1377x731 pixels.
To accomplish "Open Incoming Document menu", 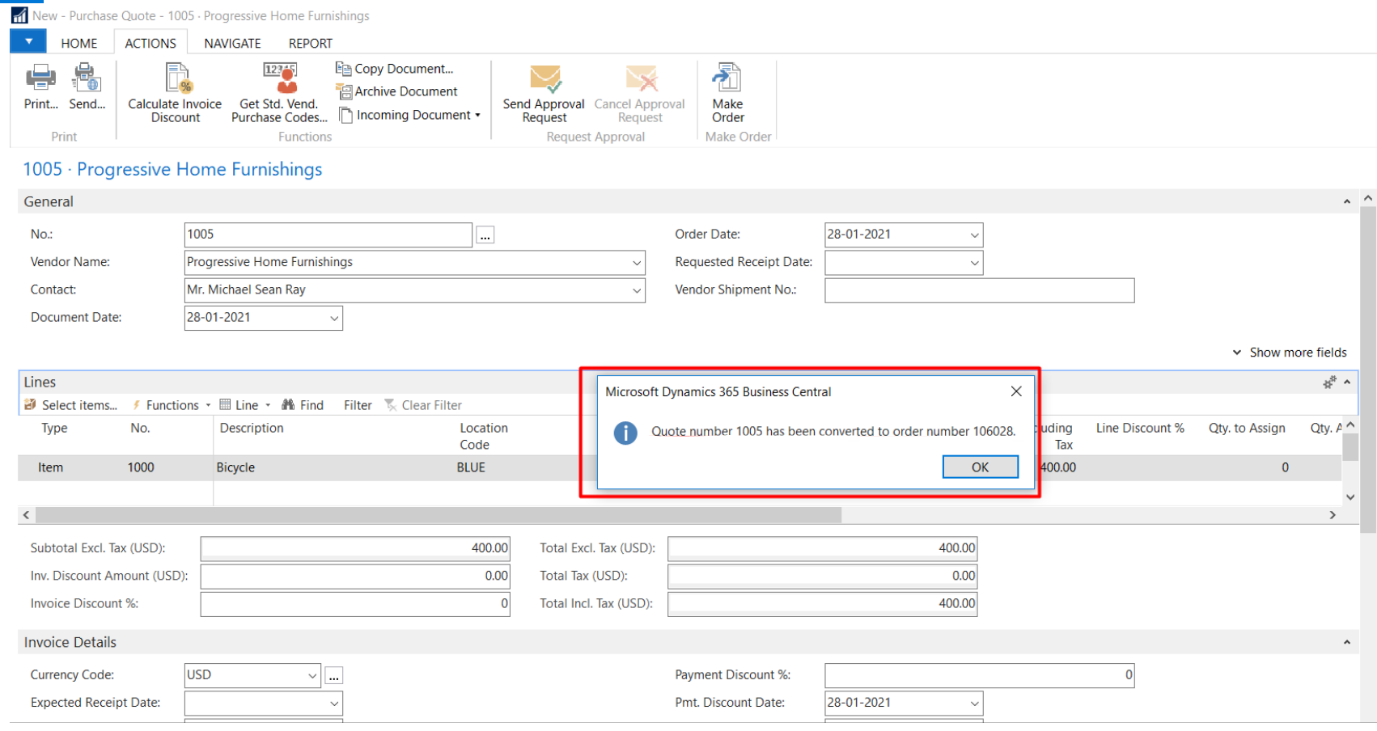I will [x=409, y=115].
